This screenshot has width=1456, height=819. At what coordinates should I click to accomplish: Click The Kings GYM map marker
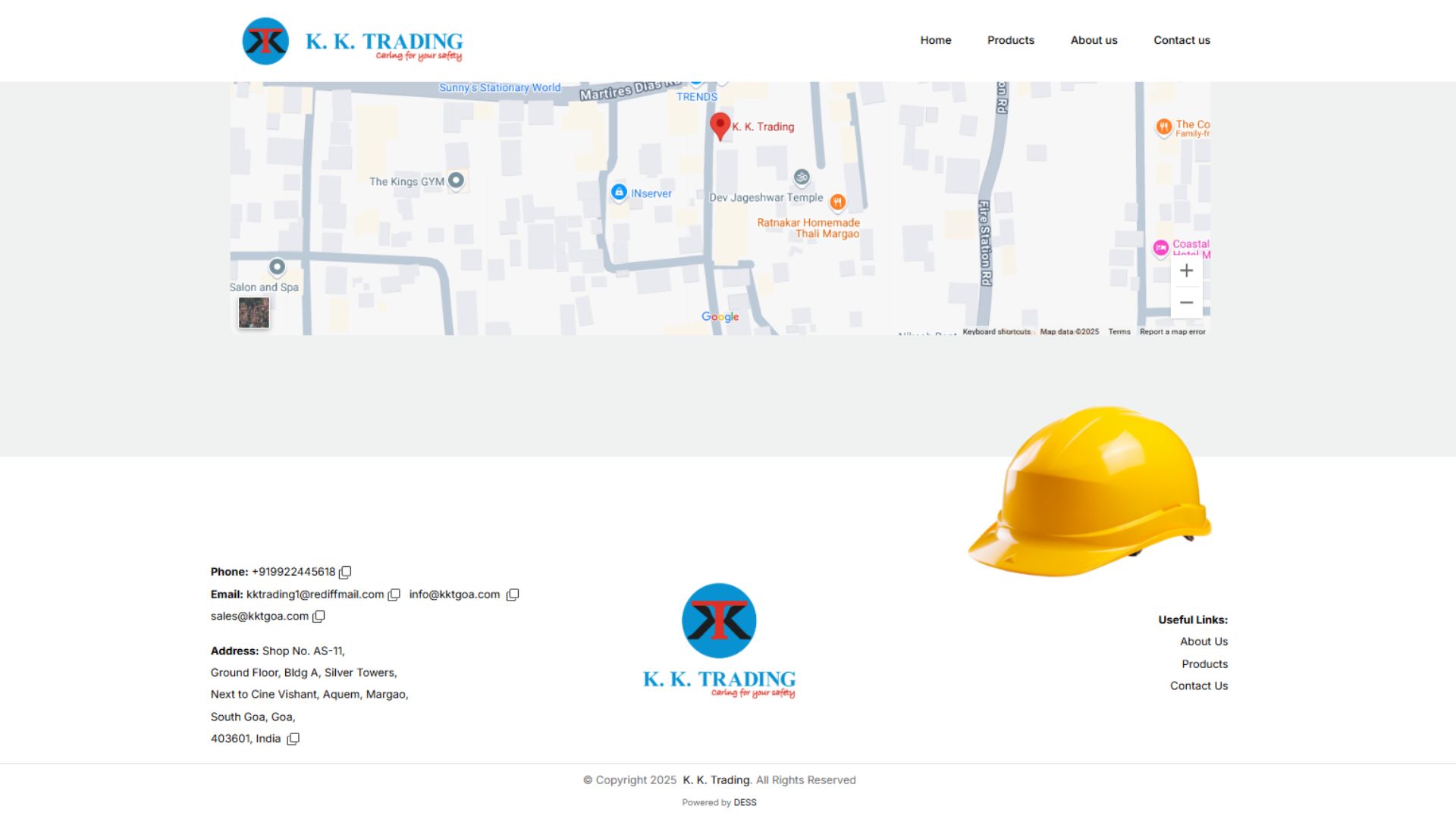click(456, 180)
